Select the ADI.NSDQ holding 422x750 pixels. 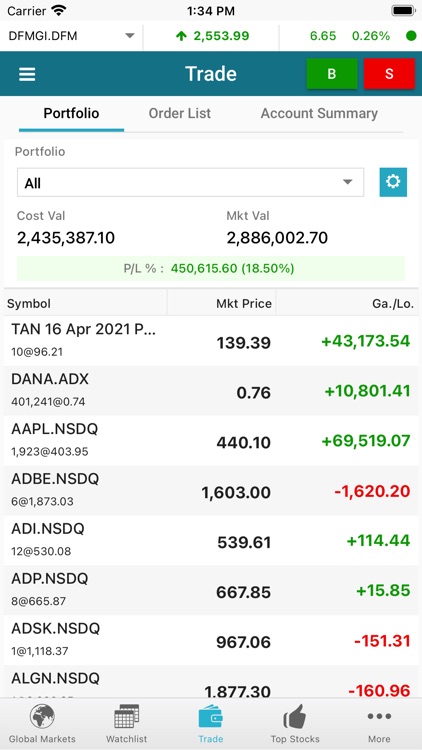click(x=211, y=540)
